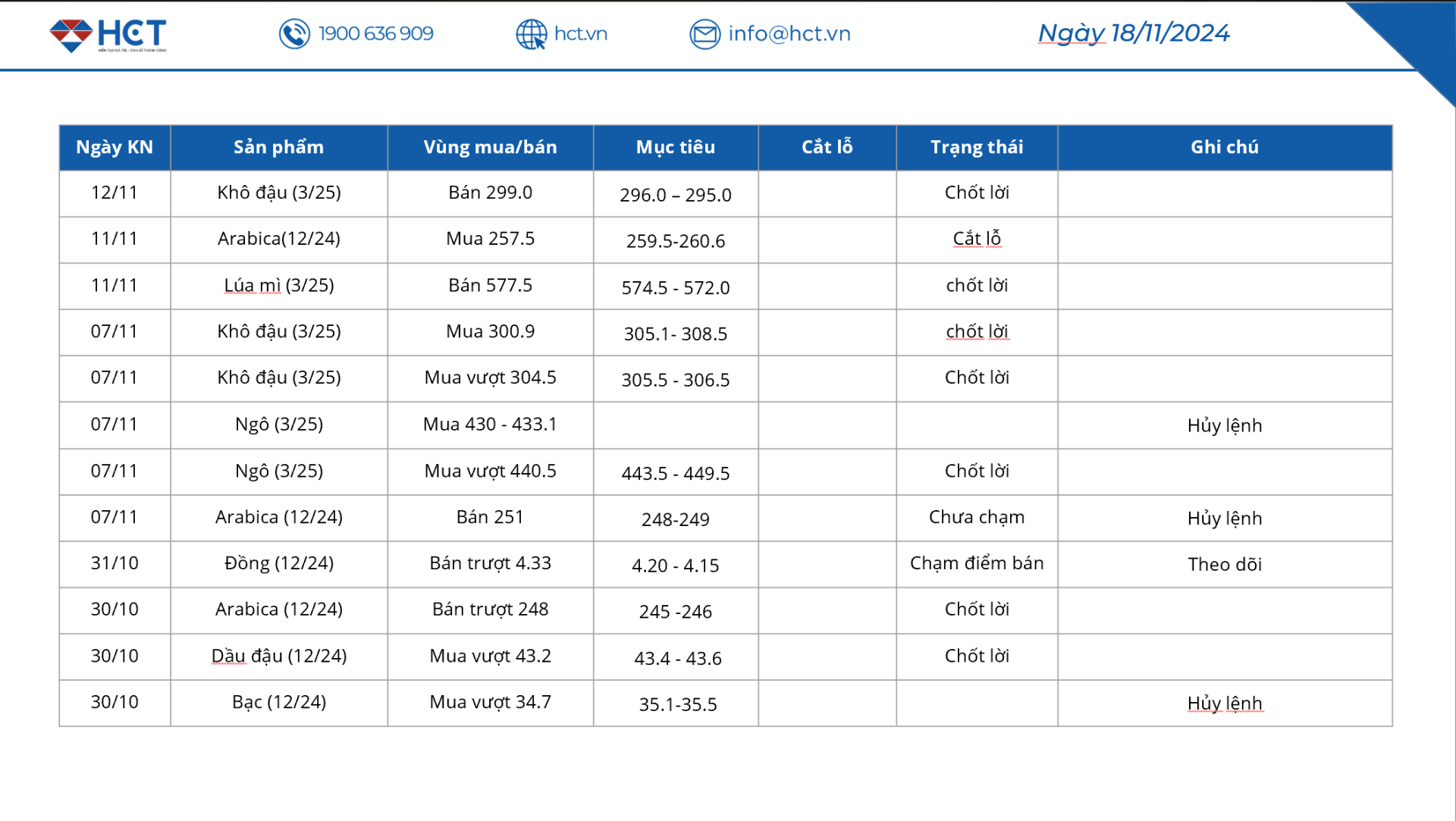This screenshot has height=821, width=1456.
Task: Select the Mục tiêu column header
Action: pos(675,147)
